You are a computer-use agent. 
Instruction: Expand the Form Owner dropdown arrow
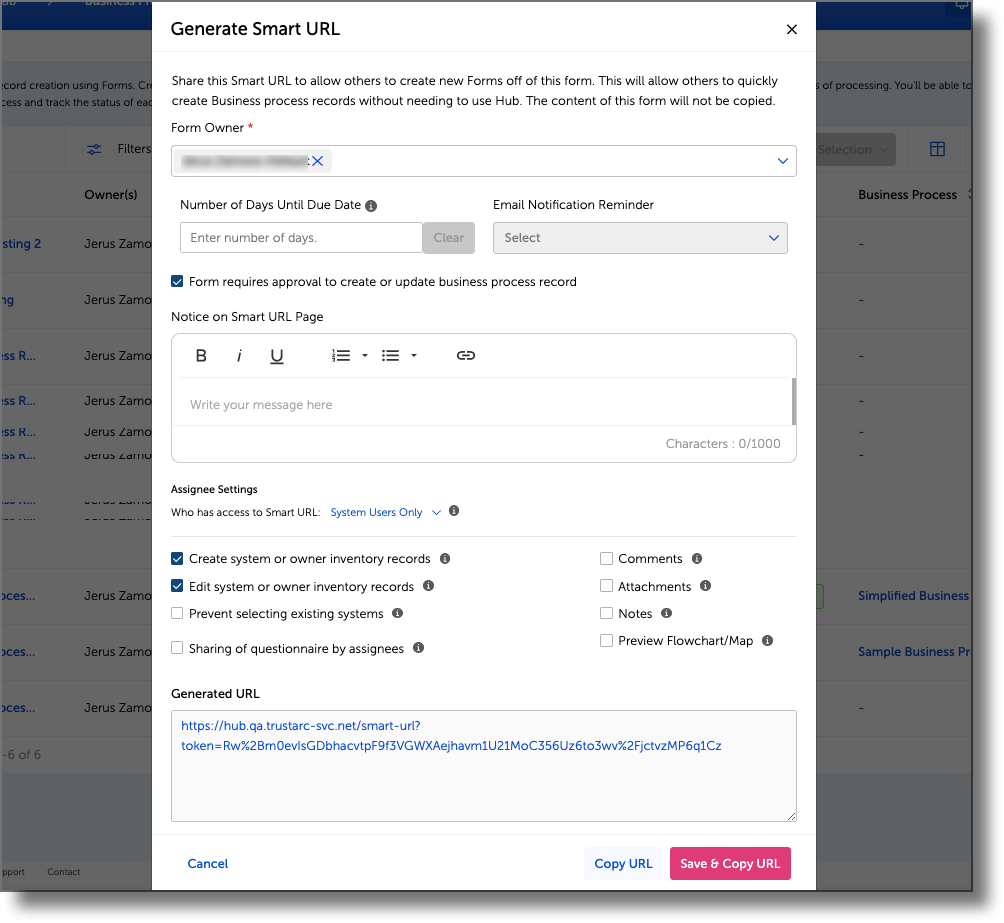pos(782,161)
